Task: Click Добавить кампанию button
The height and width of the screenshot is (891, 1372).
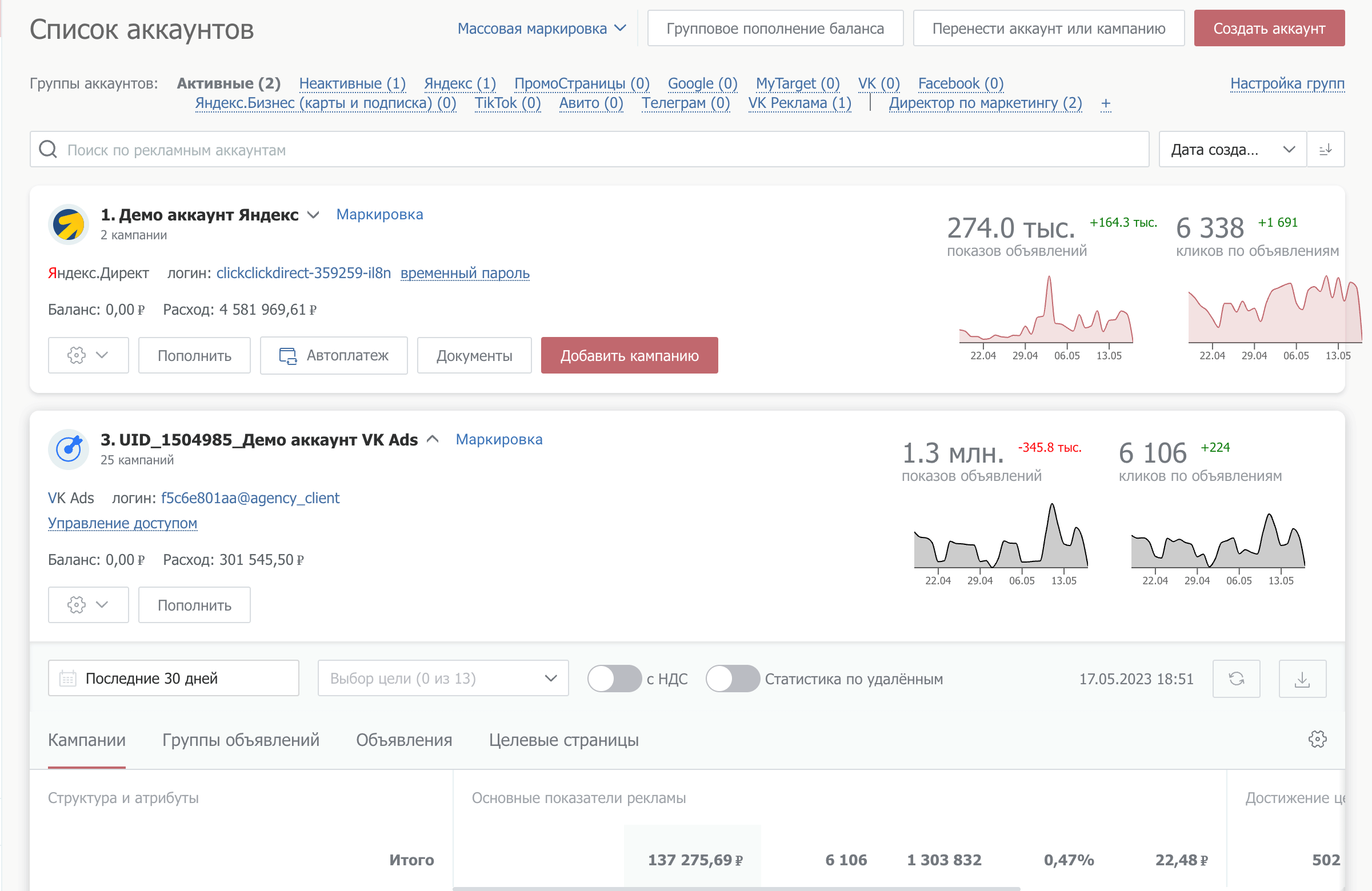Action: click(x=629, y=356)
